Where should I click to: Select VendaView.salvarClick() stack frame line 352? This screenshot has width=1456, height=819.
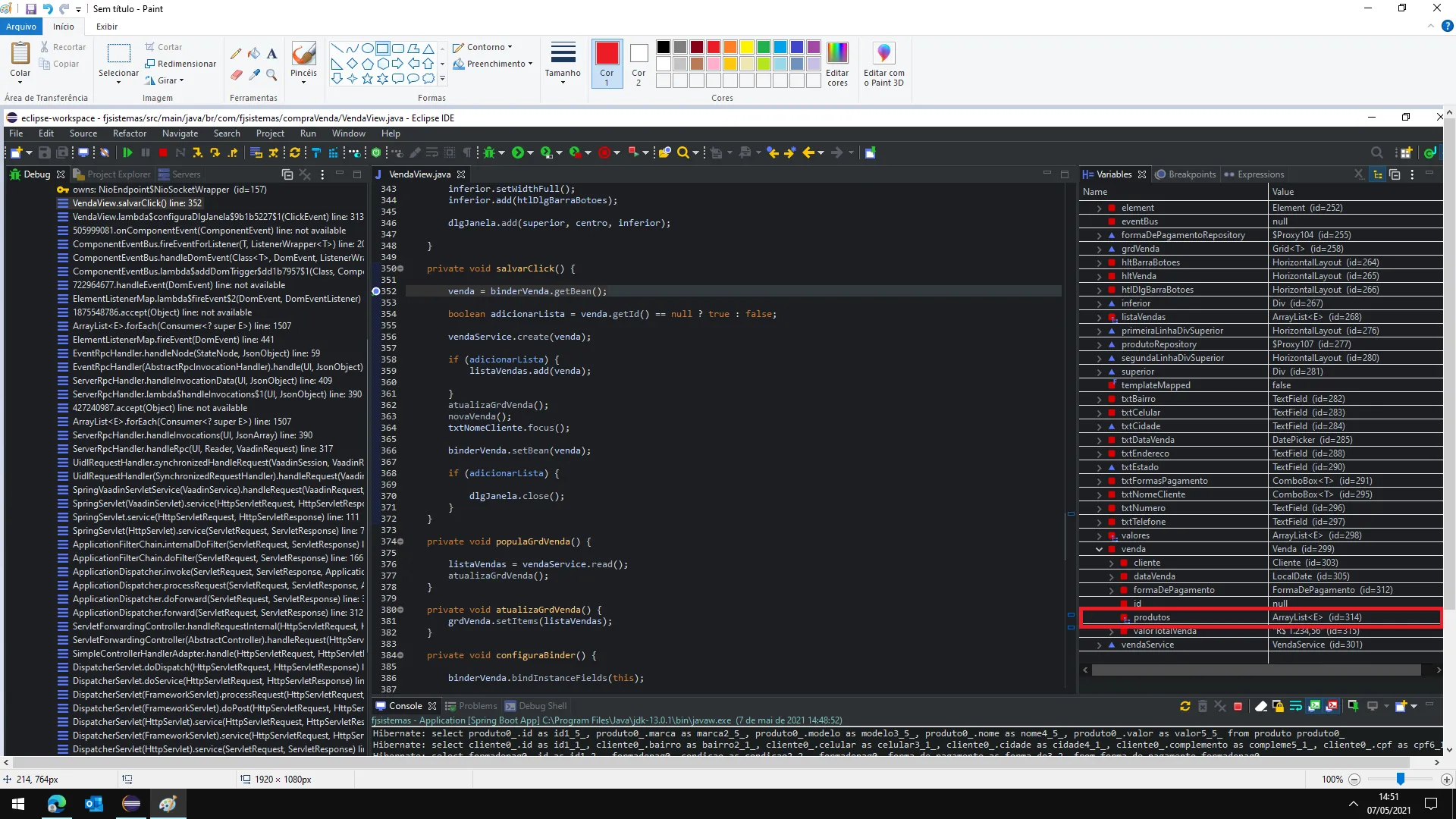click(x=137, y=203)
